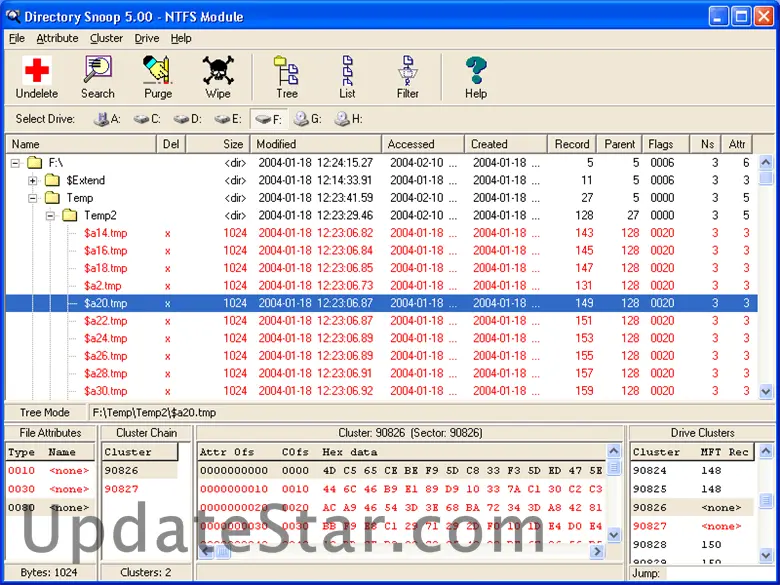This screenshot has height=585, width=780.
Task: Open the Drive menu
Action: pyautogui.click(x=147, y=38)
